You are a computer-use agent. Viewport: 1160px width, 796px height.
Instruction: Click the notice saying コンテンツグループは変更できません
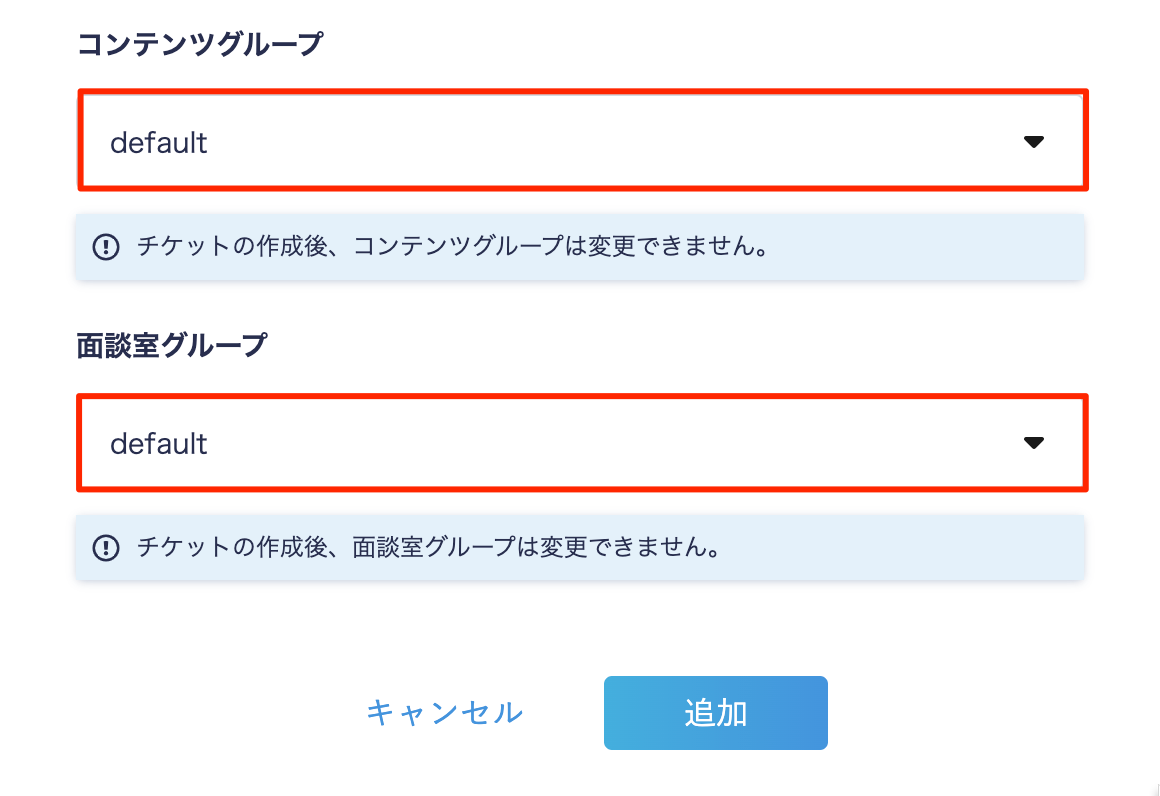(453, 246)
